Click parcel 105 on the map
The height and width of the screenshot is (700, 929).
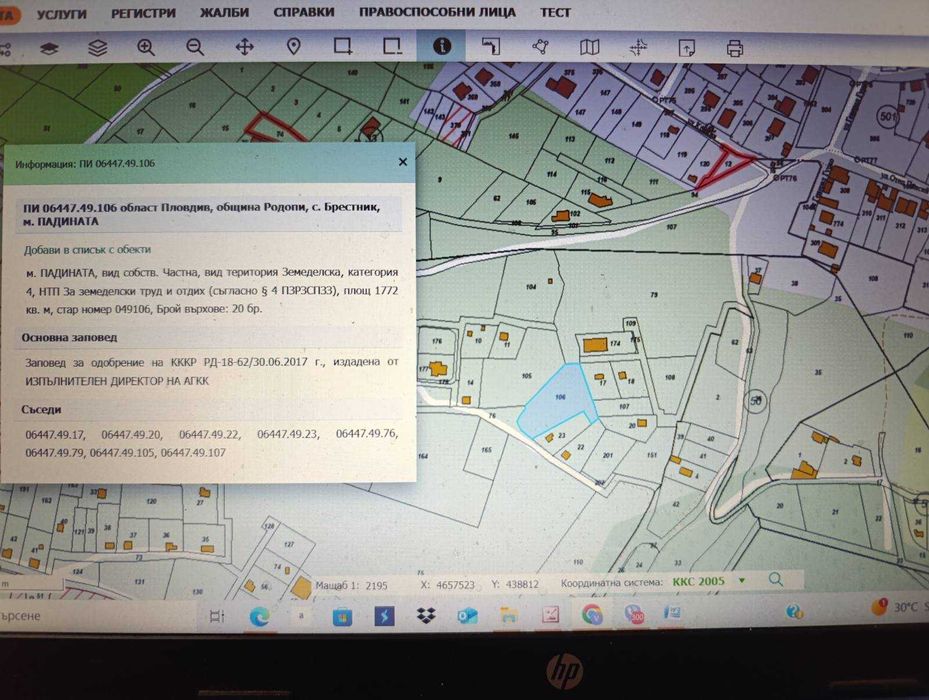point(526,376)
